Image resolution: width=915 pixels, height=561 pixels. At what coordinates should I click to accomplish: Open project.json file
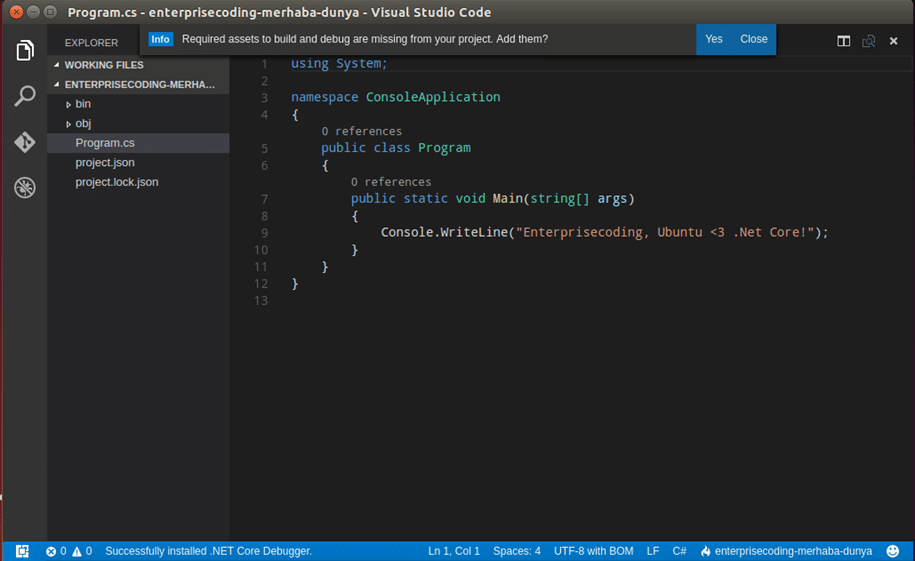coord(138,162)
